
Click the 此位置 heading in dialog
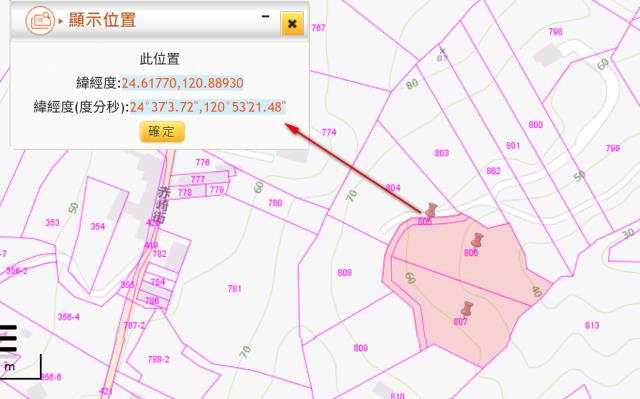pyautogui.click(x=160, y=59)
